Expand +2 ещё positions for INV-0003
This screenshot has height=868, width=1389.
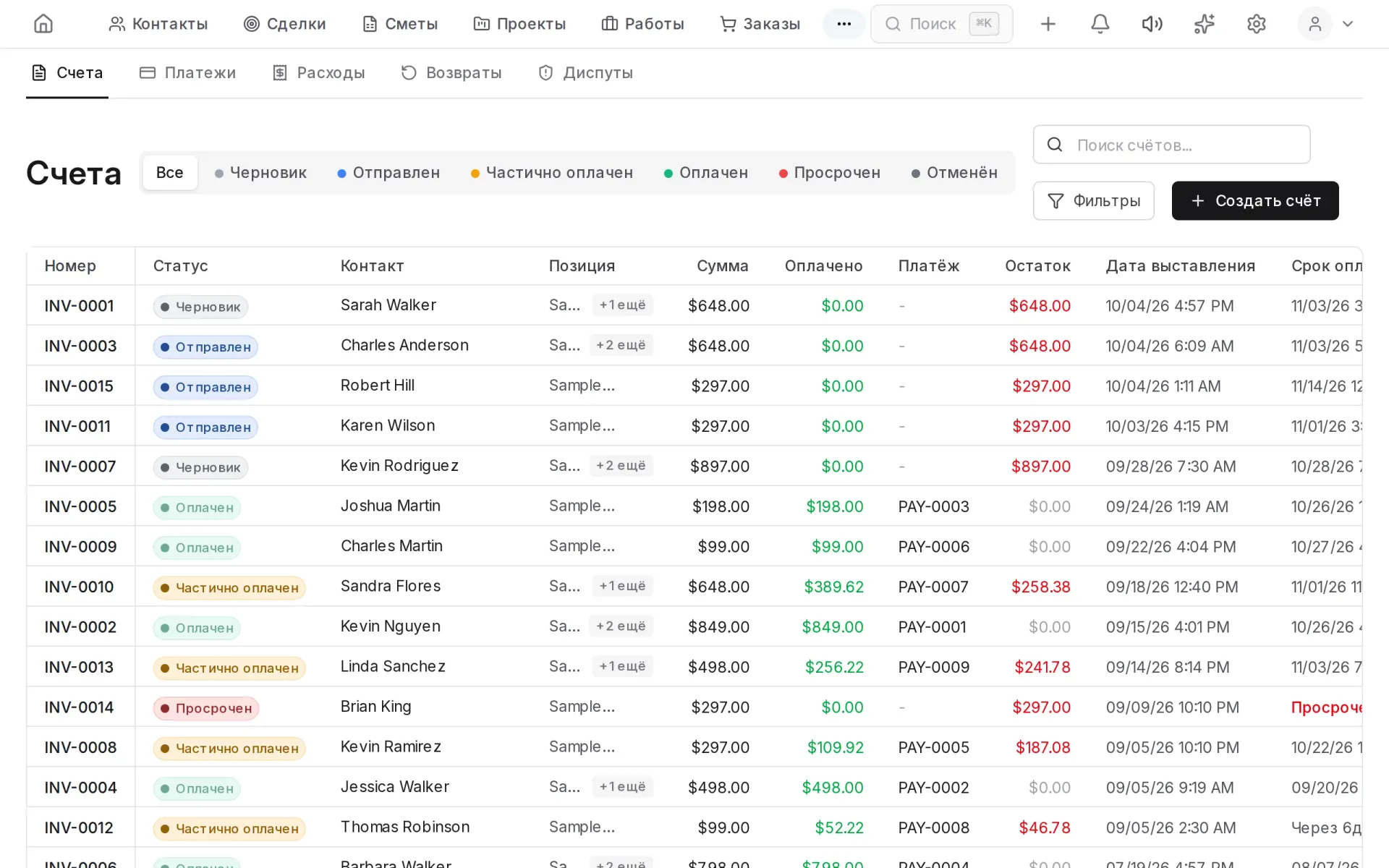click(621, 345)
